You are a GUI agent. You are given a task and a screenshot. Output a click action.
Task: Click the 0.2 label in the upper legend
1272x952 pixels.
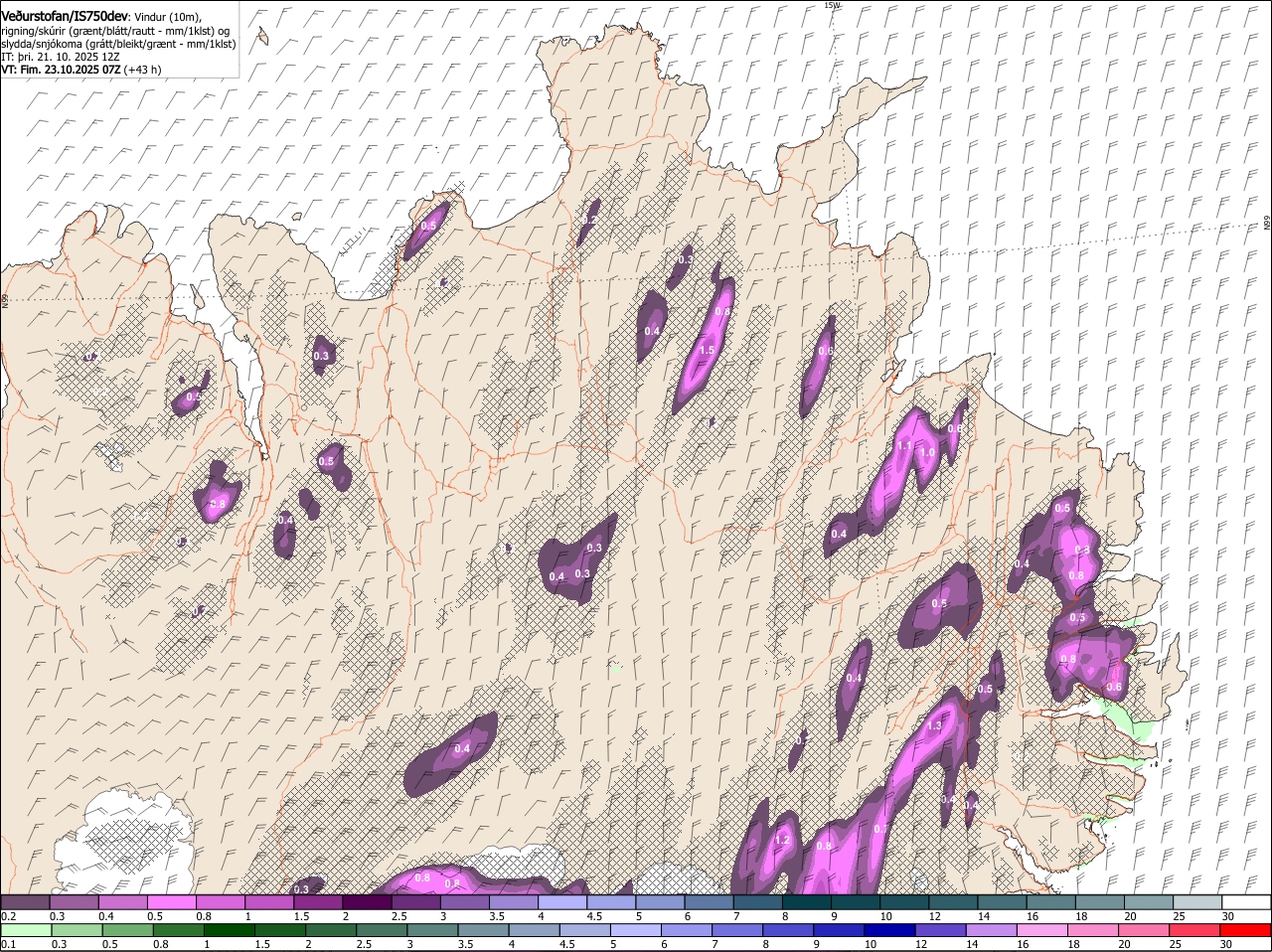[8, 915]
